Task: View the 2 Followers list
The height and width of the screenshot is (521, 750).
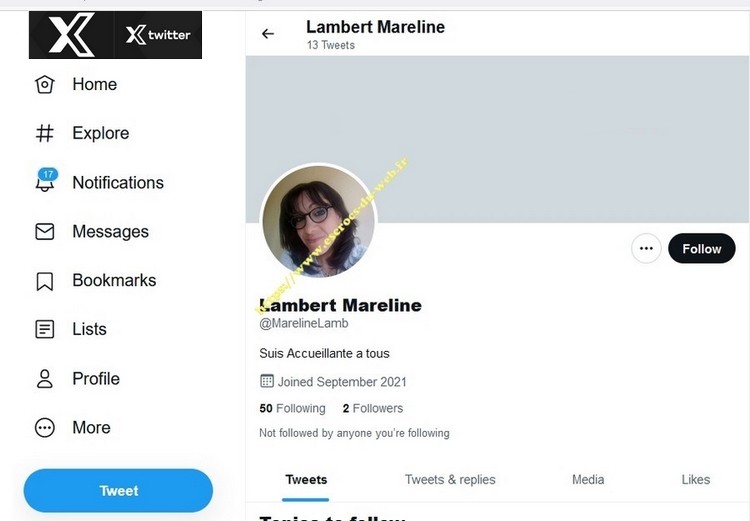Action: click(x=372, y=408)
